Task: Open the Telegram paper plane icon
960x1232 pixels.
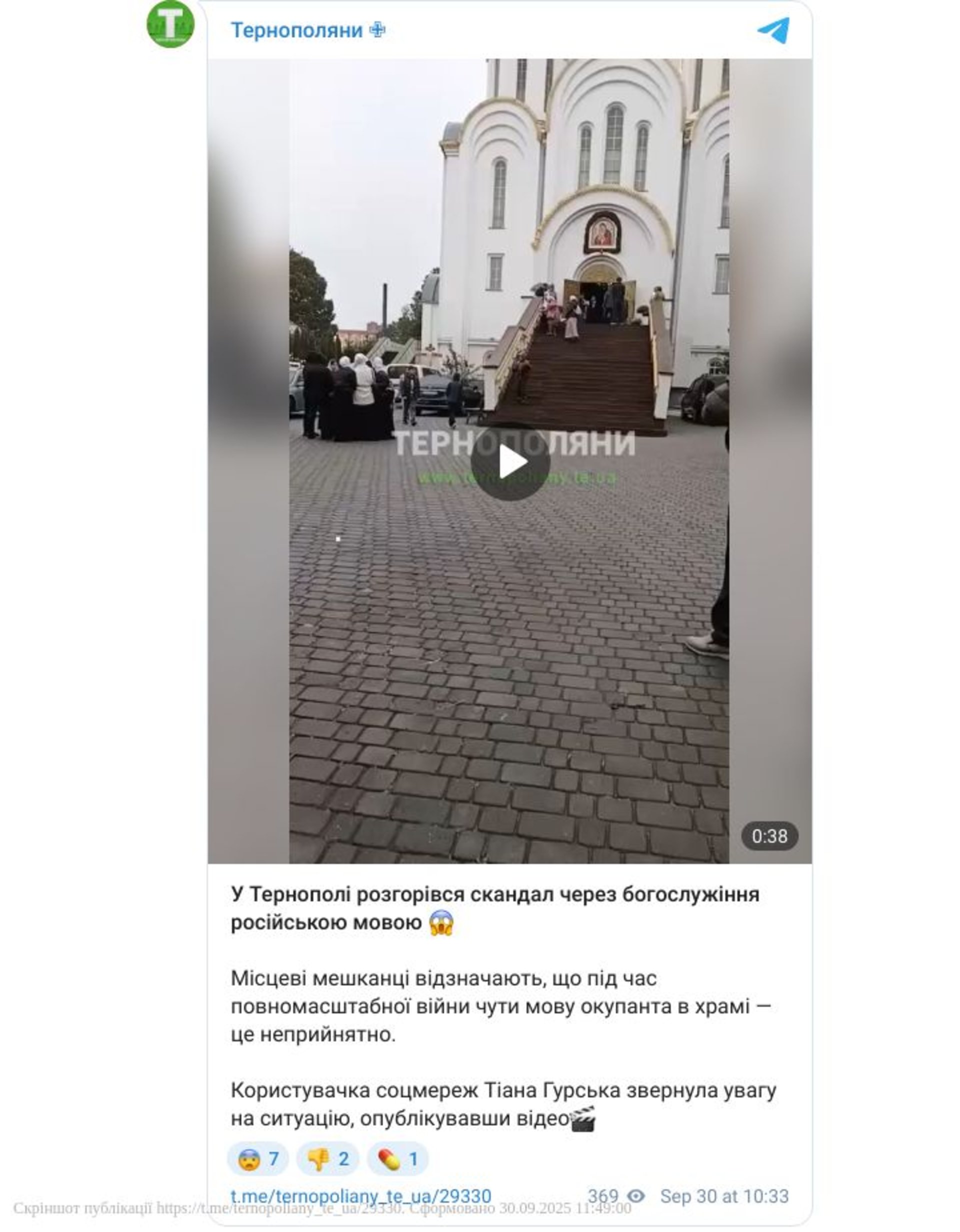Action: point(774,30)
